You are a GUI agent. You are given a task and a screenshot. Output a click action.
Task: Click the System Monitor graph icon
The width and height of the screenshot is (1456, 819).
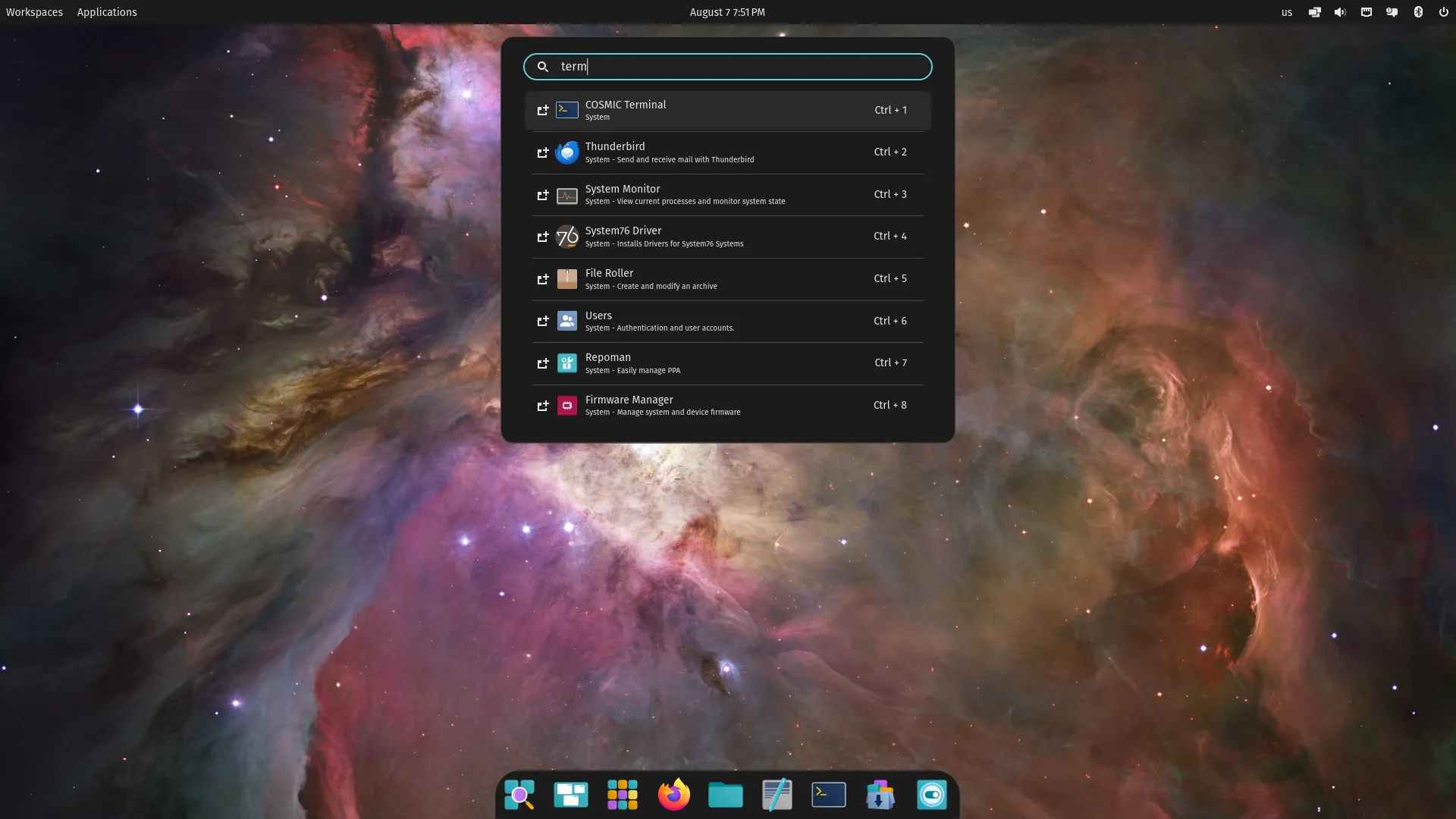[x=567, y=196]
